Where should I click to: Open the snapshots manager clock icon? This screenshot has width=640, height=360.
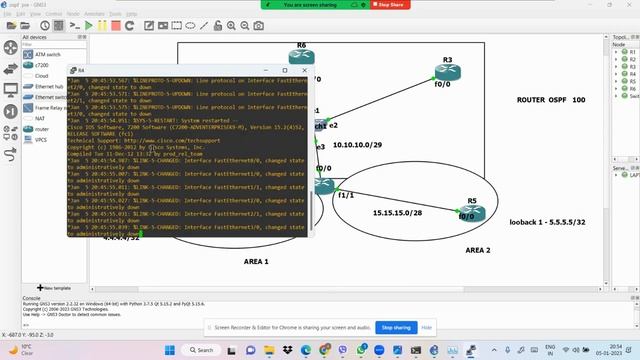pos(45,26)
